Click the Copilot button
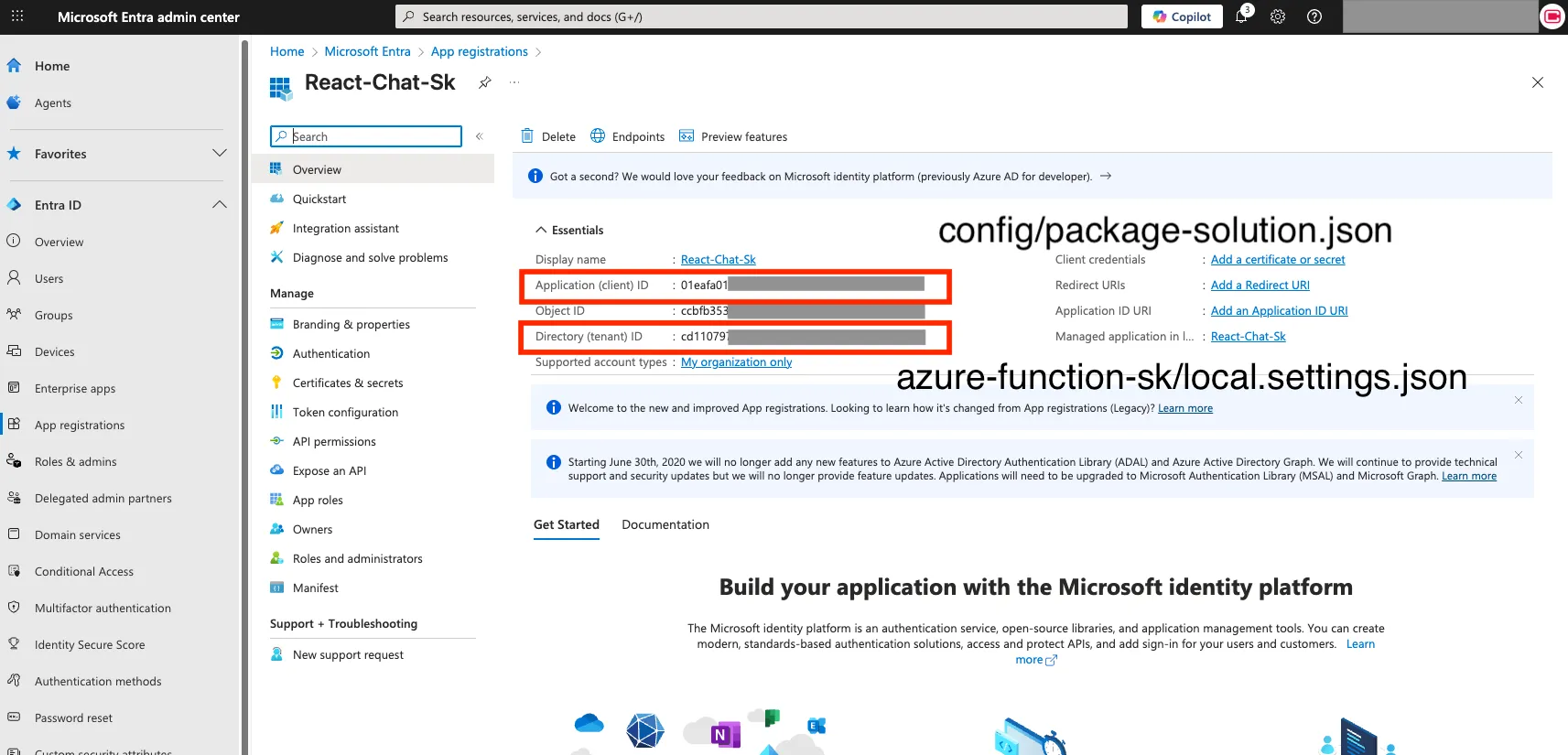1568x755 pixels. coord(1182,16)
